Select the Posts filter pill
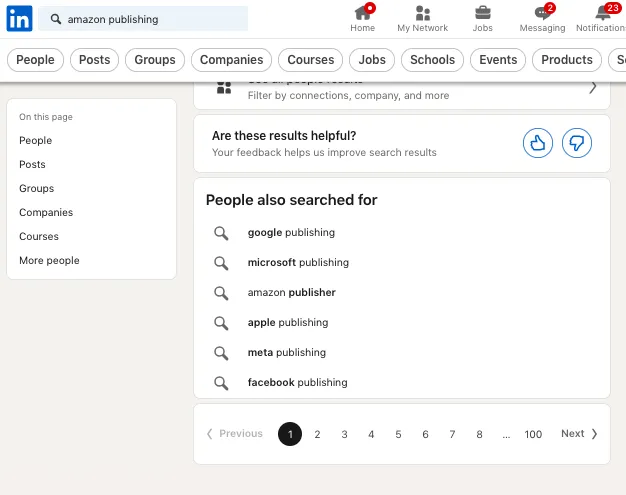This screenshot has height=495, width=626. point(94,60)
